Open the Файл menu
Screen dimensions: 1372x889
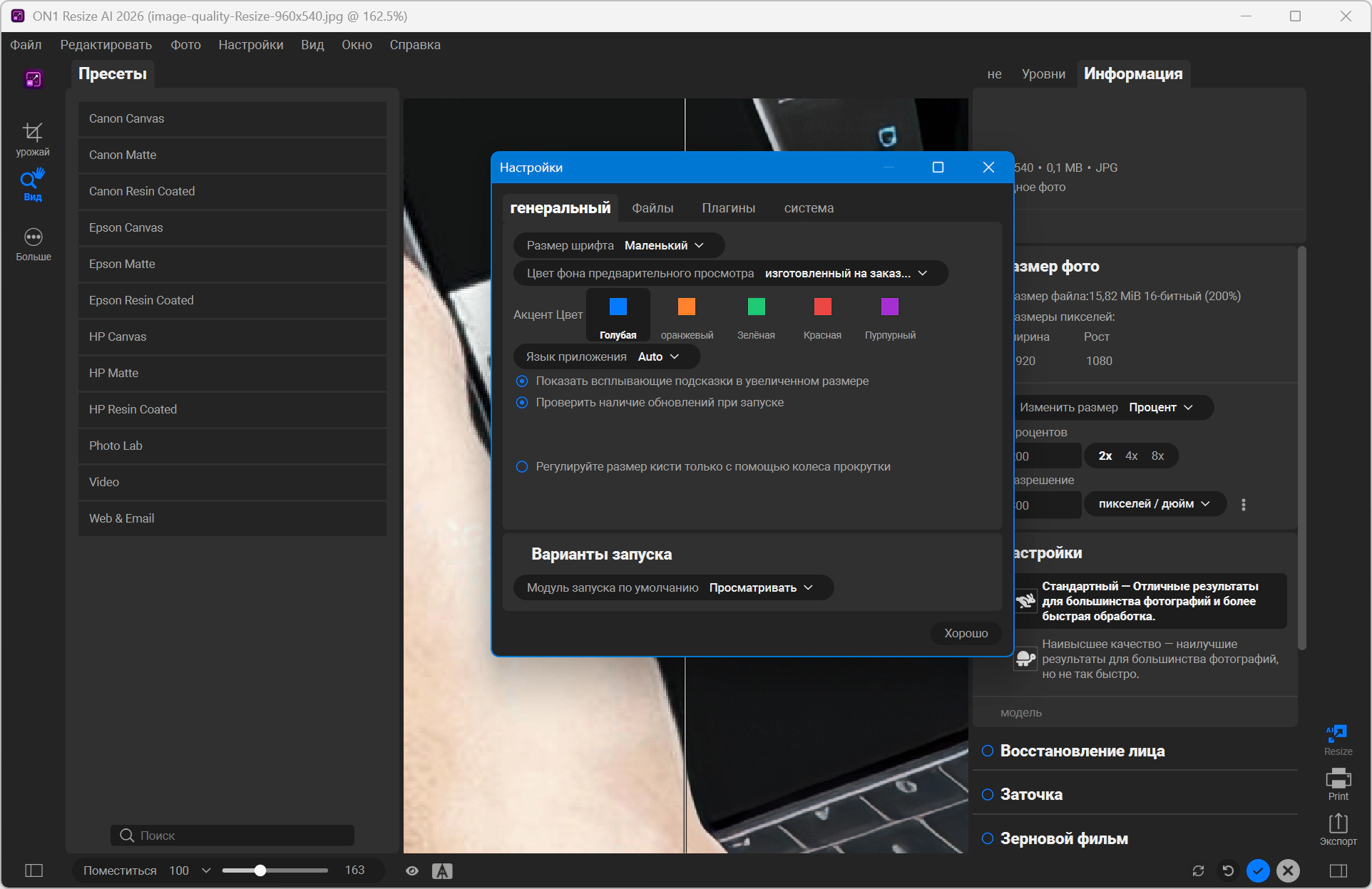pos(26,45)
